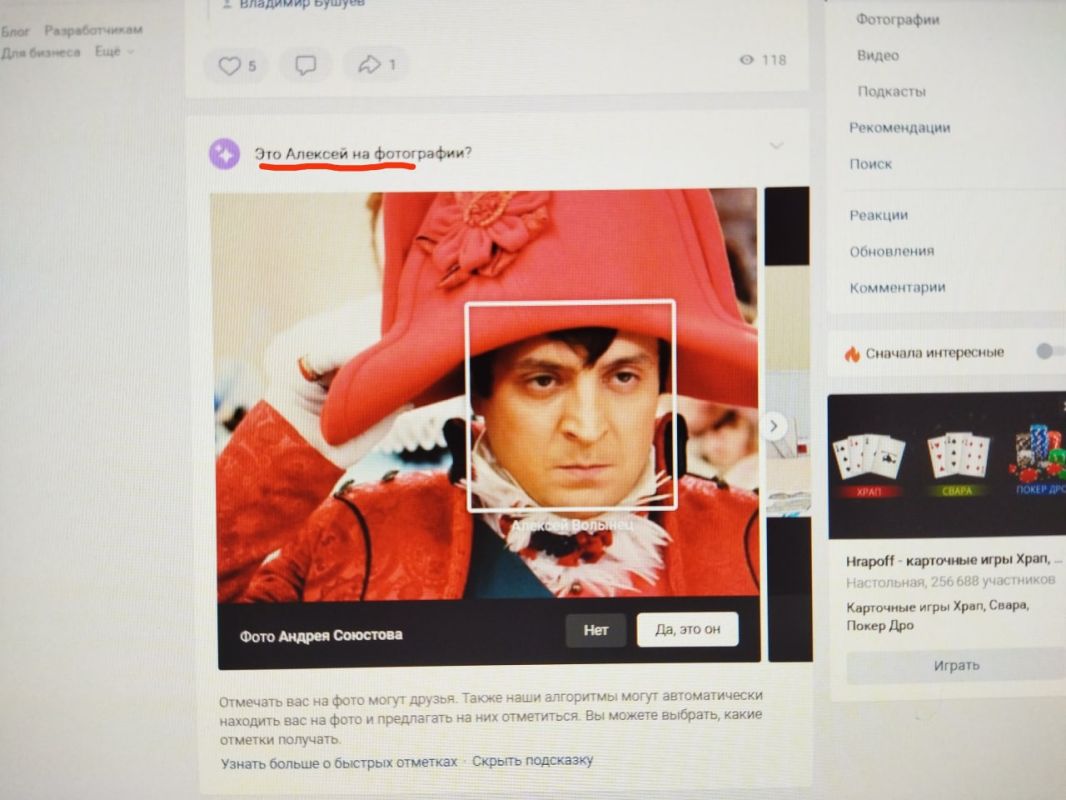Click the Играть button in the ad
This screenshot has height=800, width=1066.
coord(957,666)
